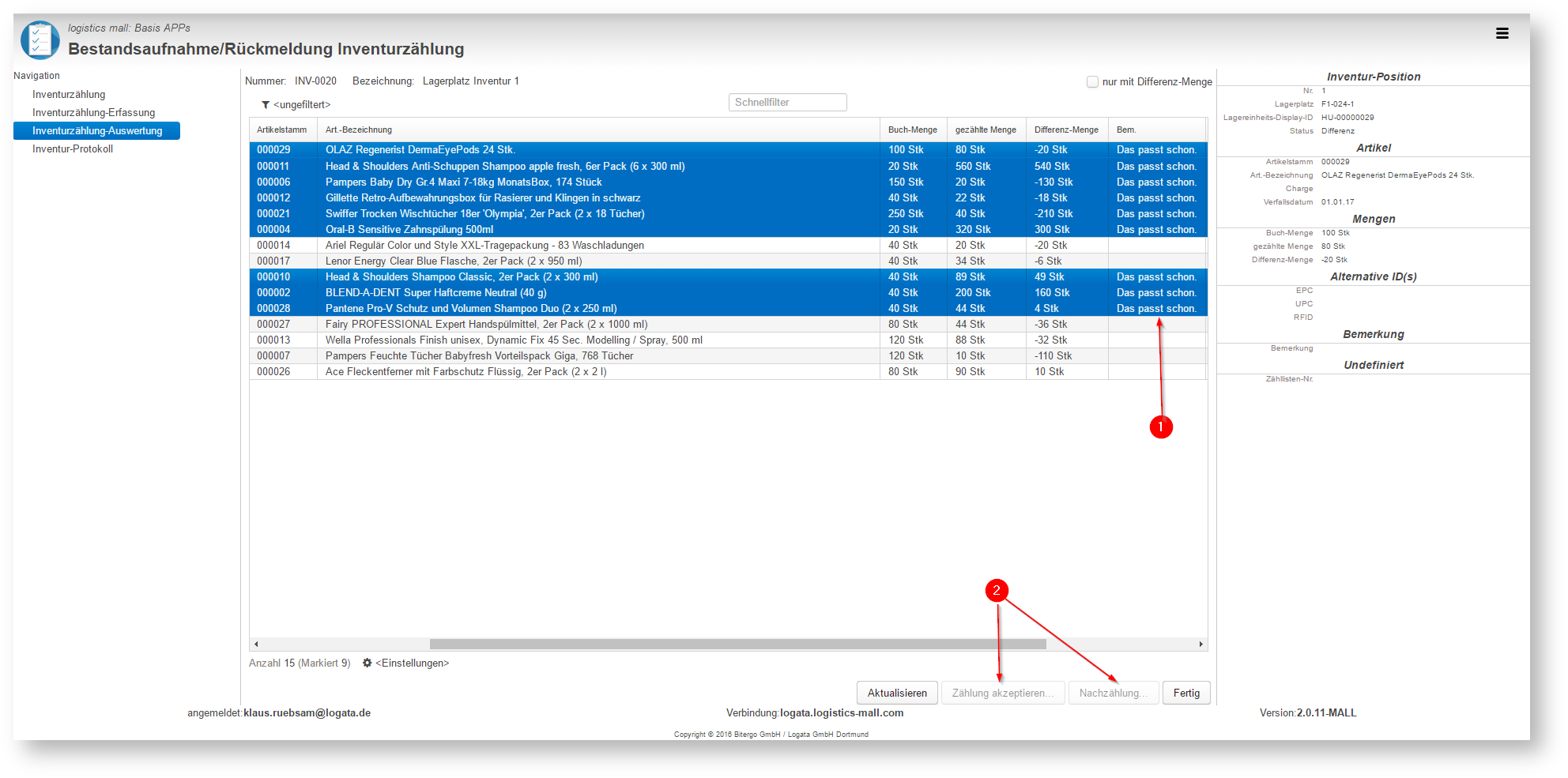Viewport: 1568px width, 778px height.
Task: Select row BLEND-A-DENT Super Haftcreme Neutral
Action: pyautogui.click(x=728, y=292)
